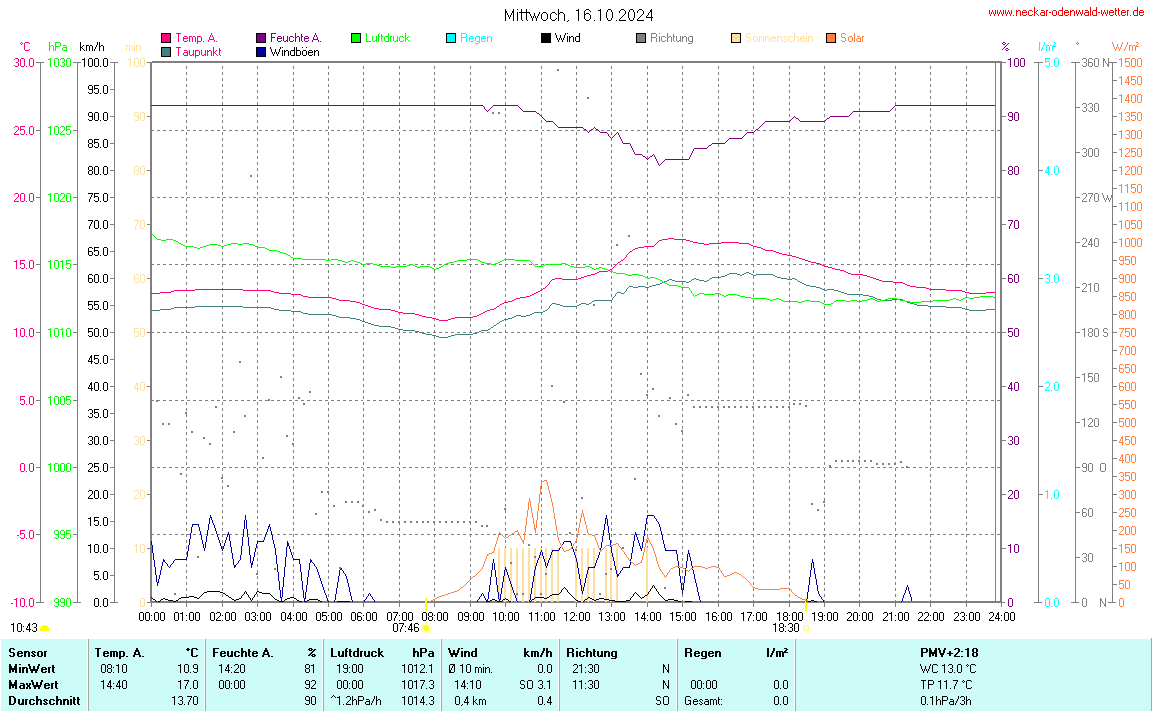Select the Sonnenschein legend marker
Viewport: 1152px width, 711px height.
736,38
